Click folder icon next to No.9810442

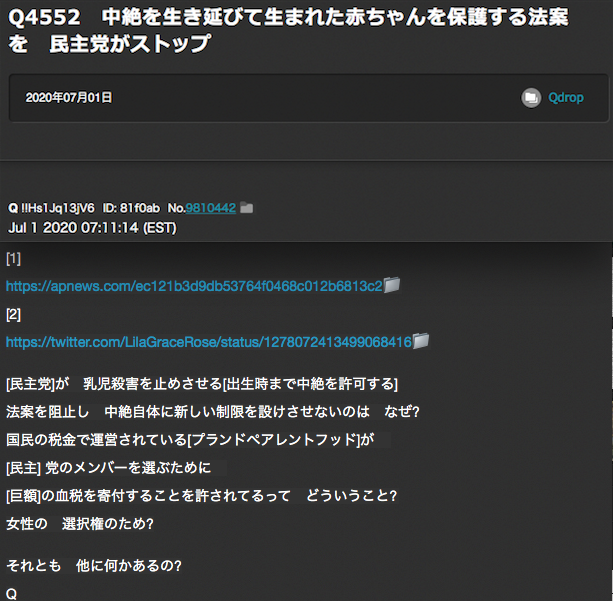click(246, 208)
